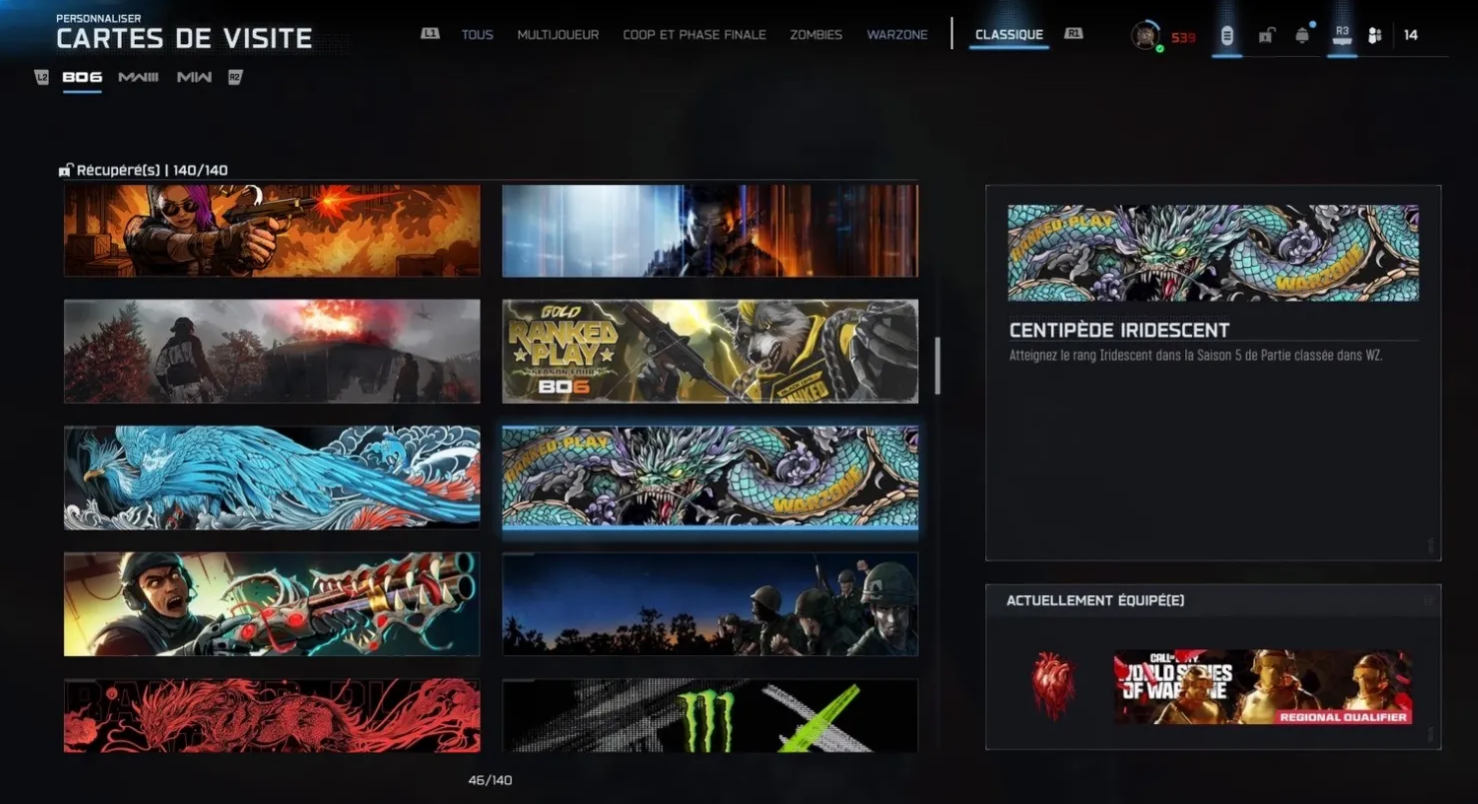This screenshot has height=804, width=1478.
Task: Click the friends count 14
Action: pos(1410,35)
